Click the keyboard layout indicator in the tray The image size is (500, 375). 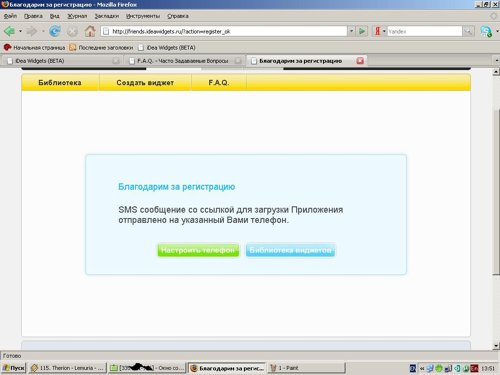[x=413, y=368]
